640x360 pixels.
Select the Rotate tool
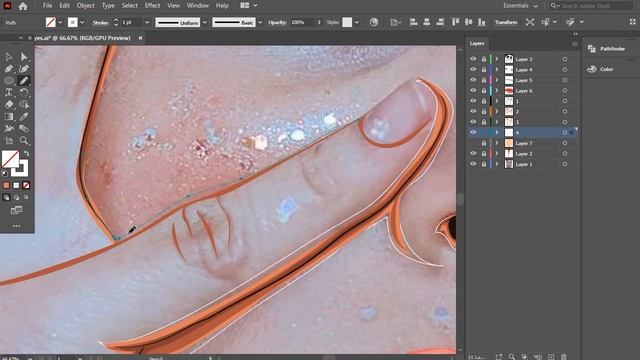coord(24,93)
